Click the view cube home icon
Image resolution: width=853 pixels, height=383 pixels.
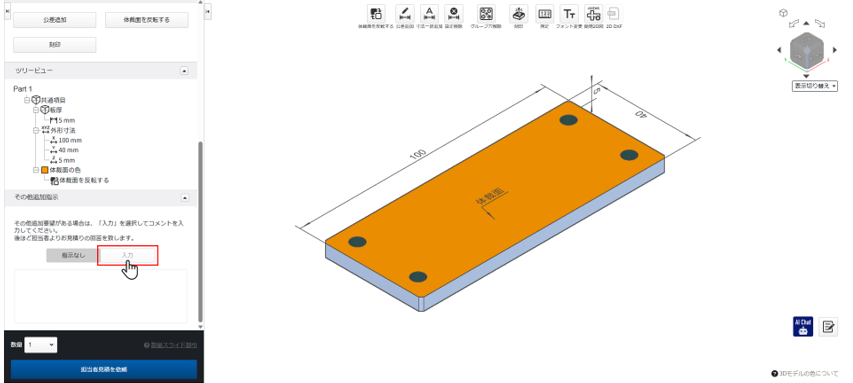783,13
